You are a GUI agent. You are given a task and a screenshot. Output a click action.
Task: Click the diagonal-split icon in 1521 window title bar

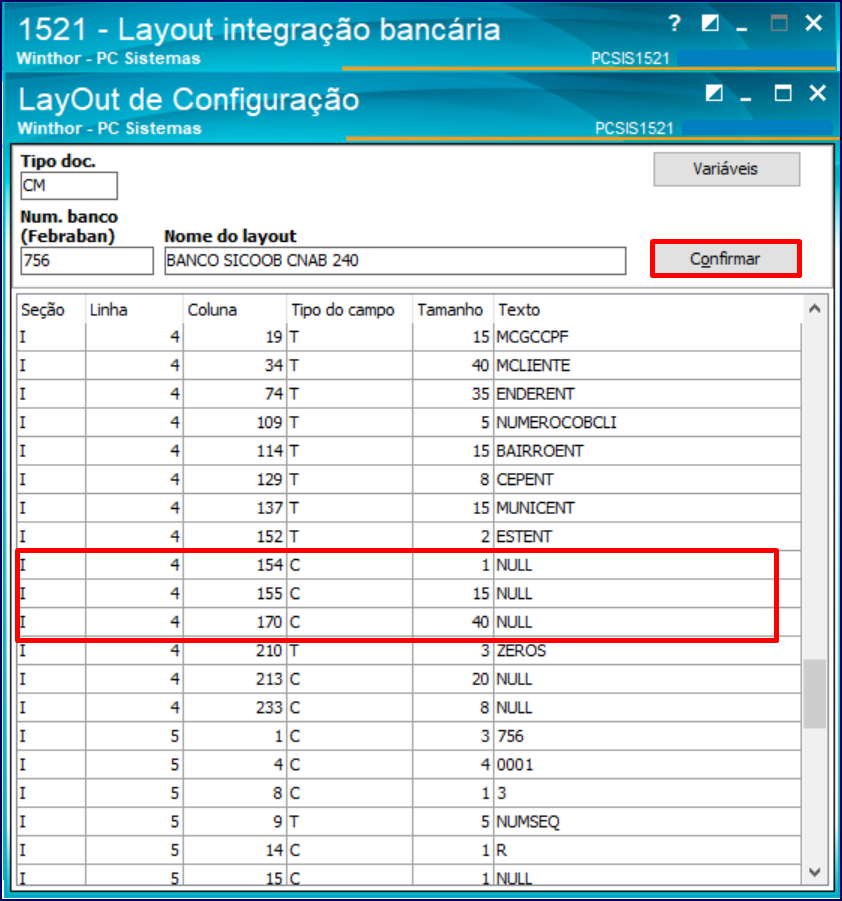710,24
